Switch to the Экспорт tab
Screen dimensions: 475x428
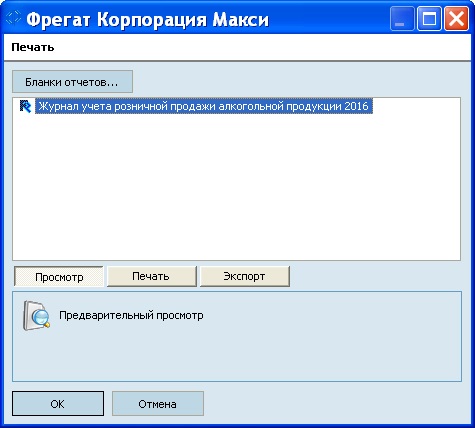[x=245, y=276]
